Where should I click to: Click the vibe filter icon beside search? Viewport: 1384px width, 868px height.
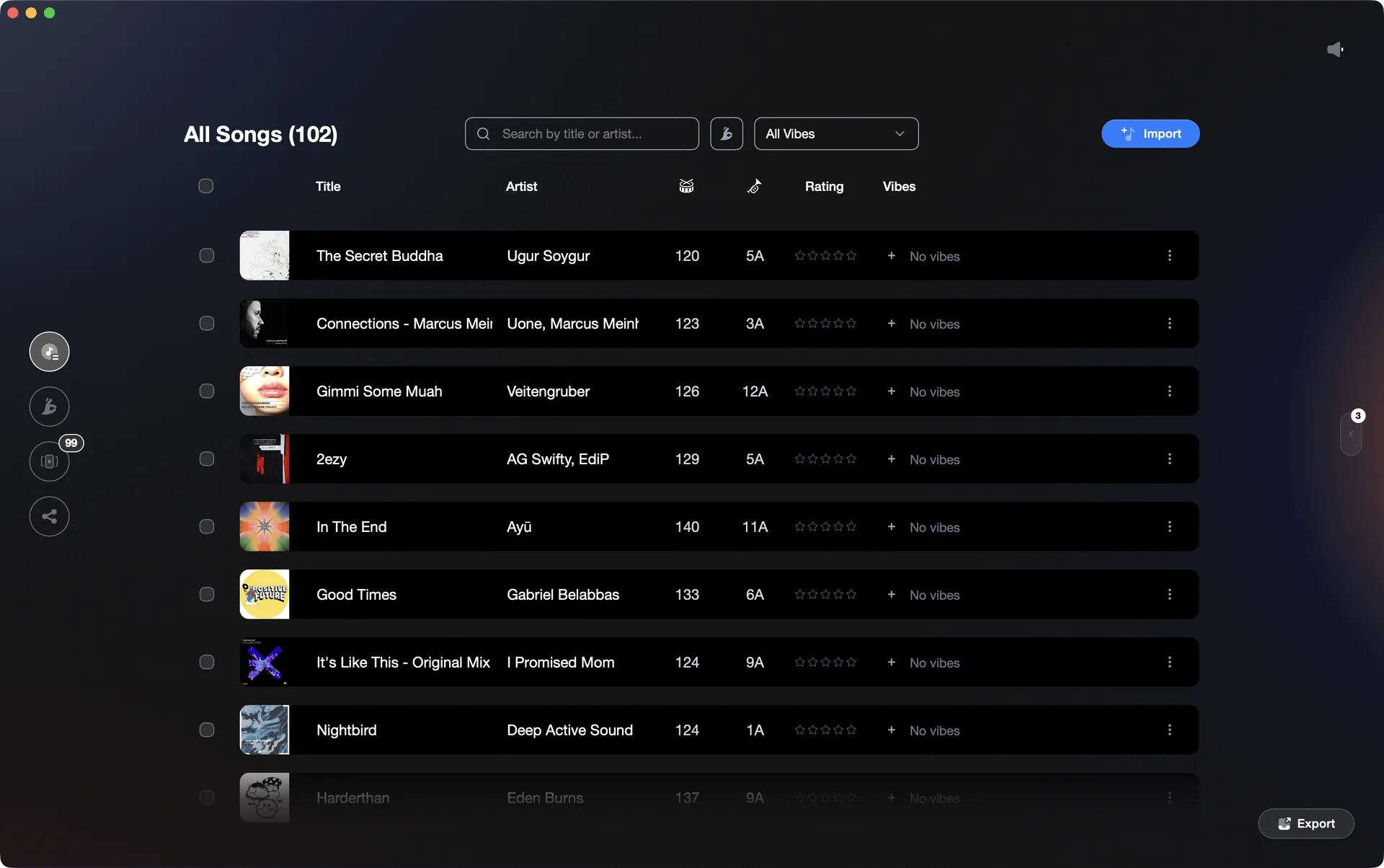(727, 134)
